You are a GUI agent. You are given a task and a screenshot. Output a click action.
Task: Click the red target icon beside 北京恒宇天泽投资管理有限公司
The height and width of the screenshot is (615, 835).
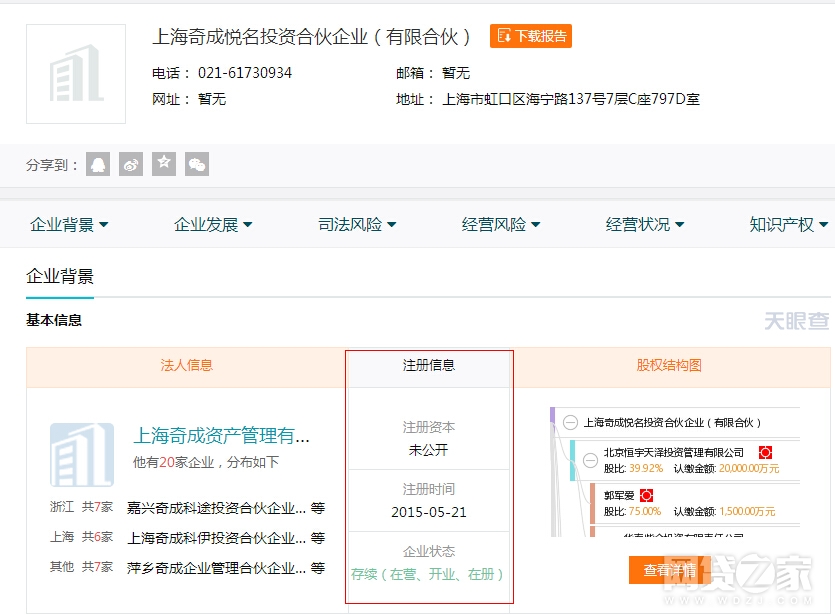pyautogui.click(x=765, y=453)
